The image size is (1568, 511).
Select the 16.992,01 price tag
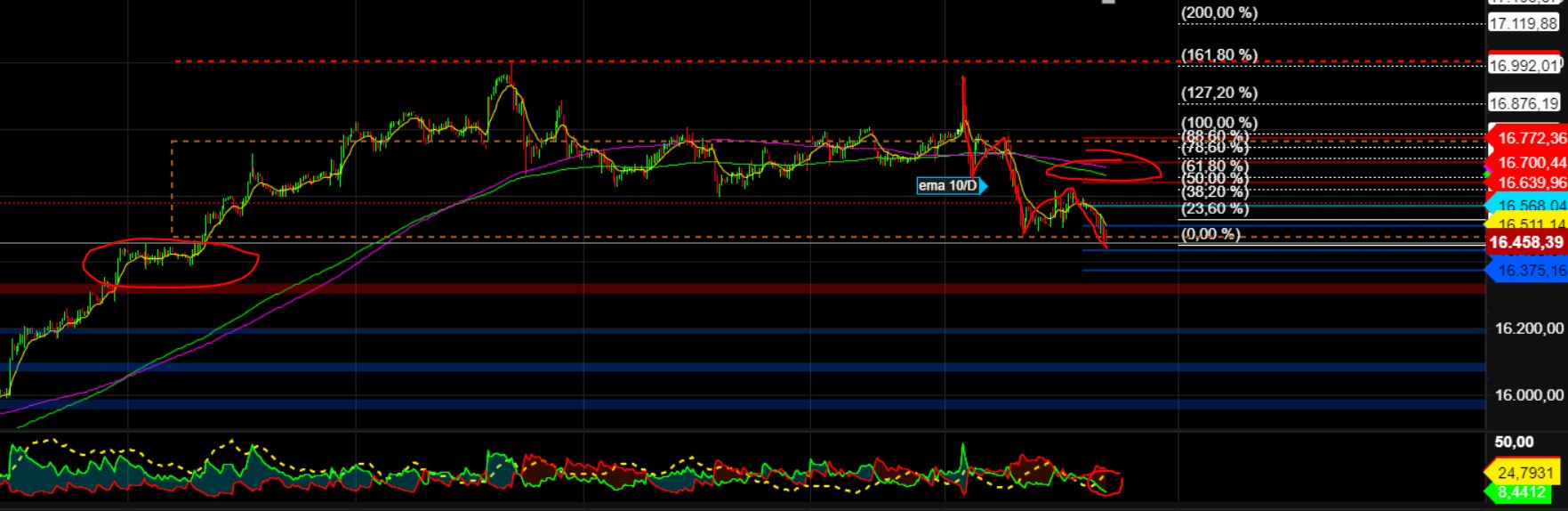(1524, 65)
